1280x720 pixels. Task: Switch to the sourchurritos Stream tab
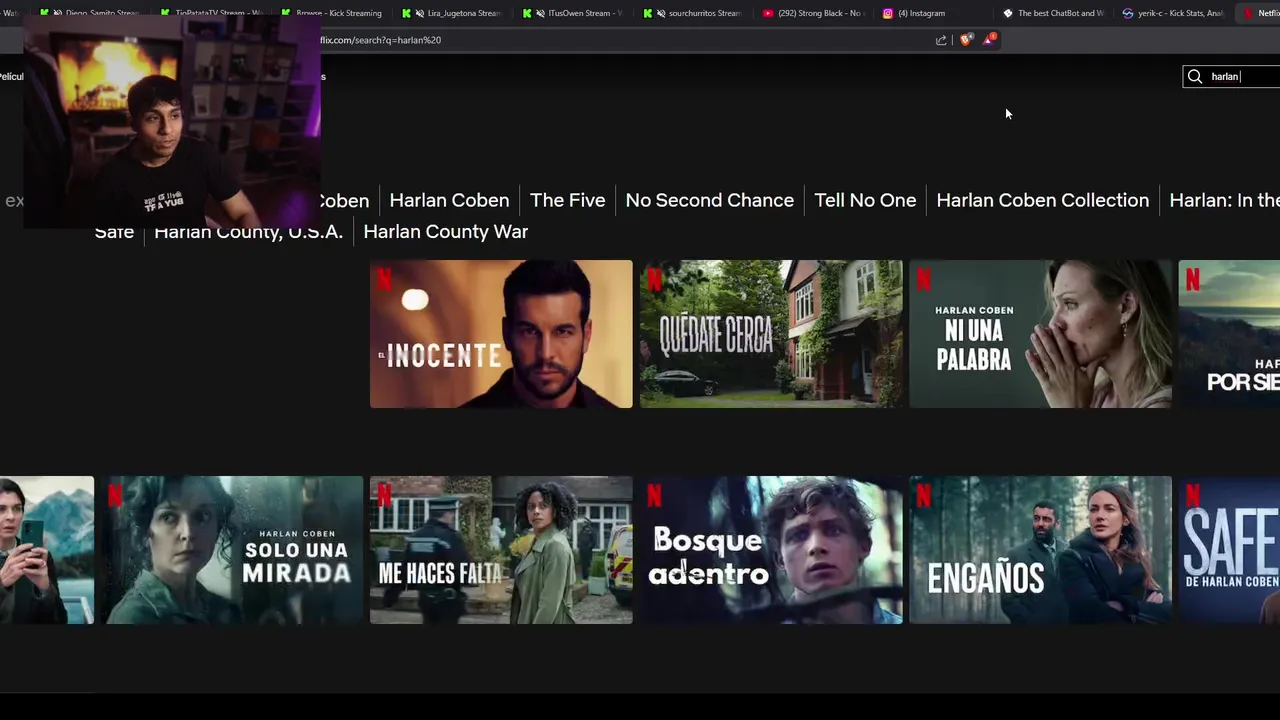point(696,13)
